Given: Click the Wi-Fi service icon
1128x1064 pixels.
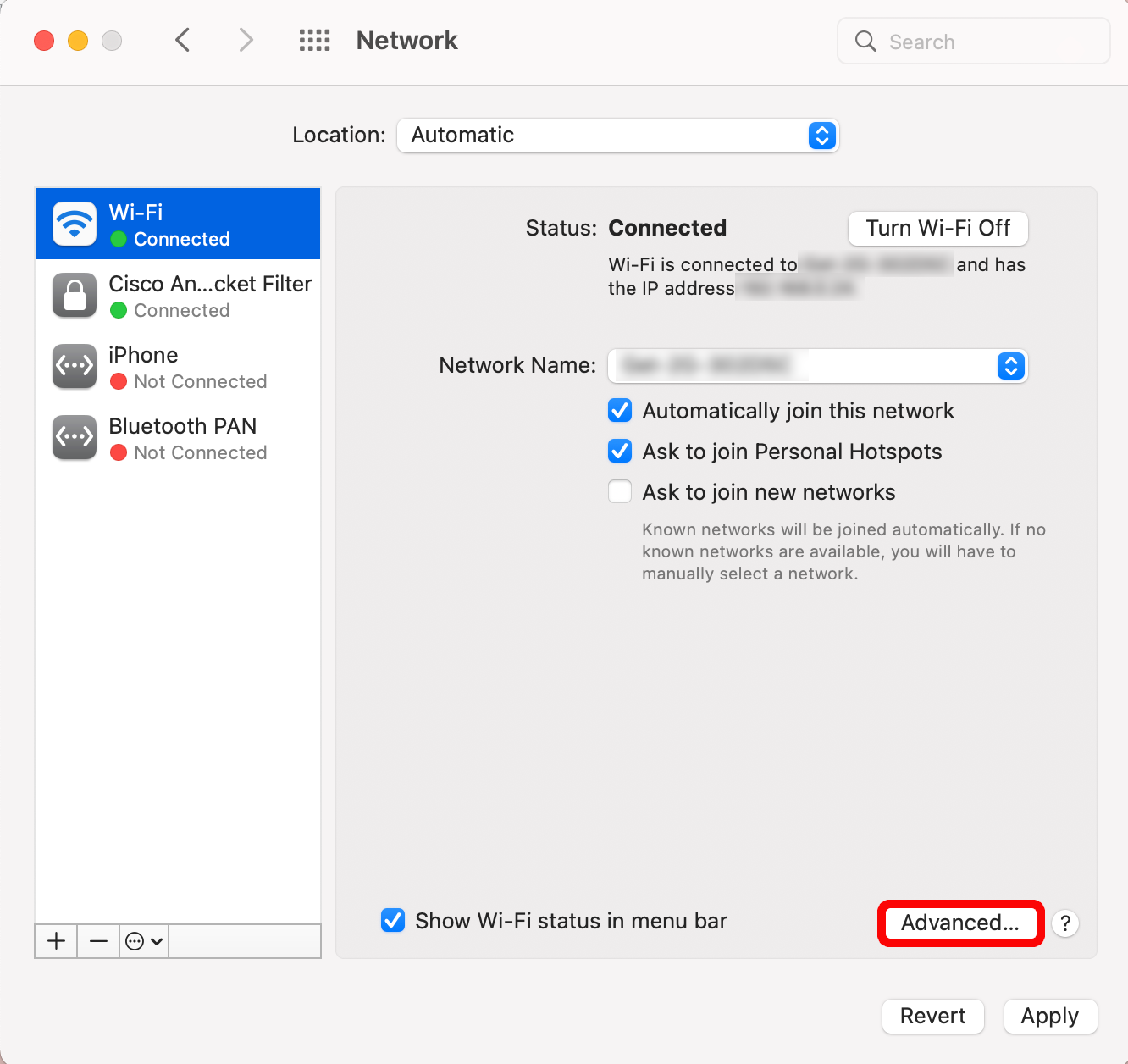Looking at the screenshot, I should 75,224.
